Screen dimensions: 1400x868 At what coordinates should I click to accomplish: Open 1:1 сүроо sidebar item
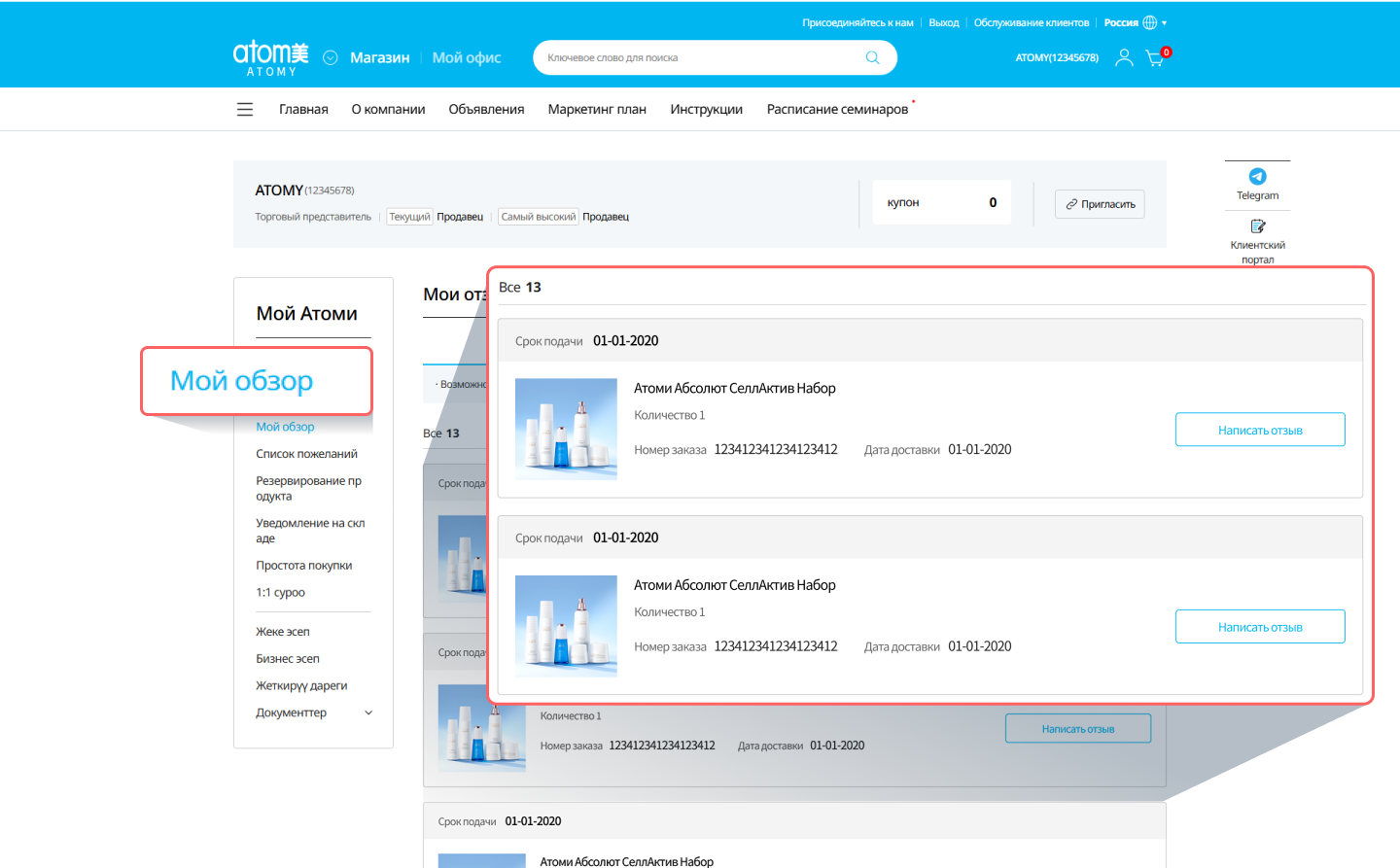[280, 592]
